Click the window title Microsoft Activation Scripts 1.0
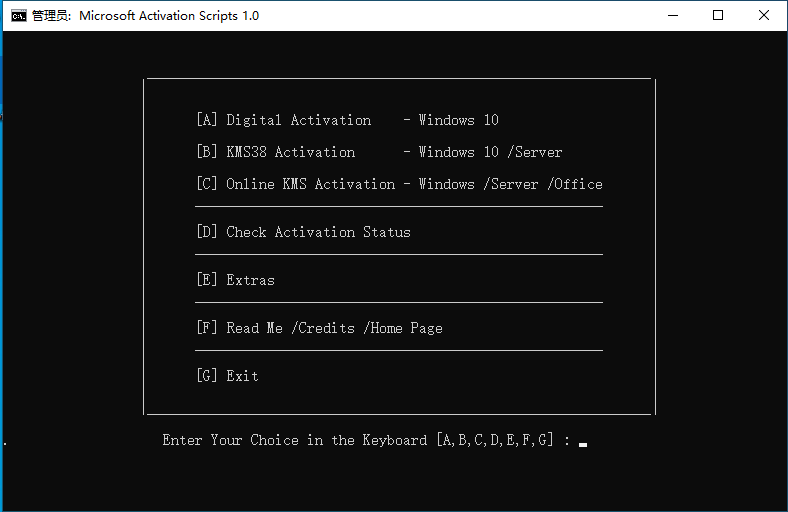788x512 pixels. click(x=169, y=16)
